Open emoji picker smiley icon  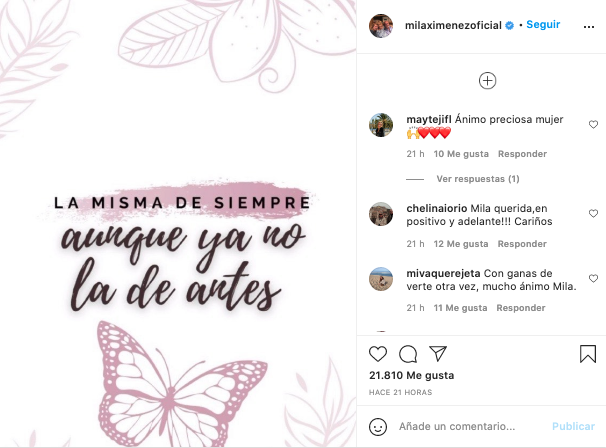[378, 427]
